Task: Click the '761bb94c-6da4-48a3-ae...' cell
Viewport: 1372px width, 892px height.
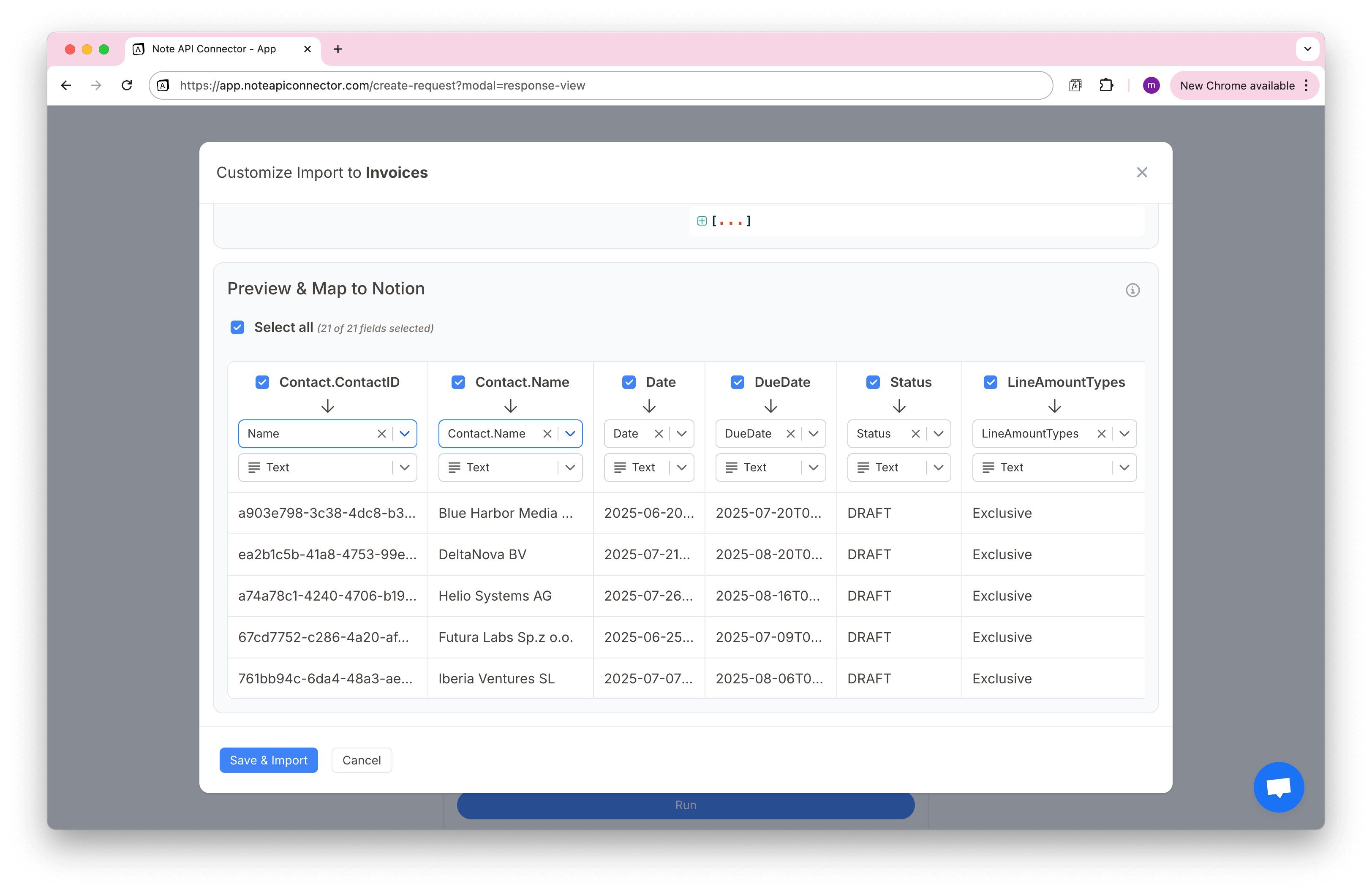Action: point(327,678)
